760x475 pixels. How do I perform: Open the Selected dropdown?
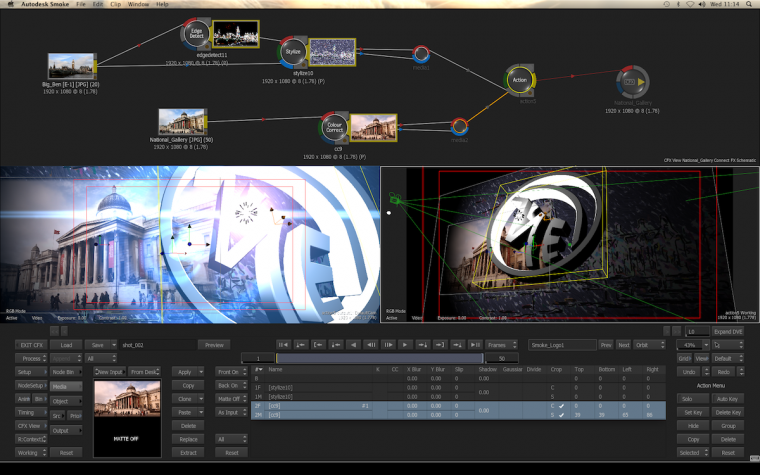693,453
